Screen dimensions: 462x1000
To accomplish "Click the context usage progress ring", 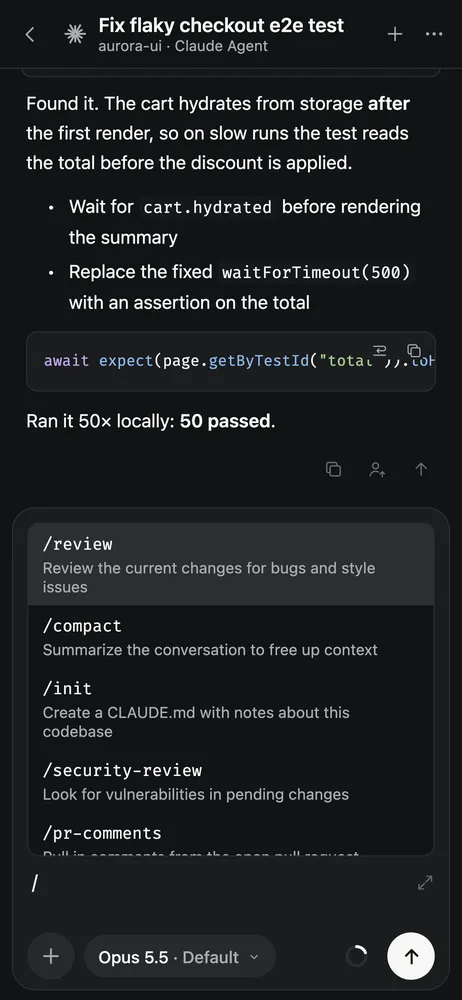I will click(357, 957).
